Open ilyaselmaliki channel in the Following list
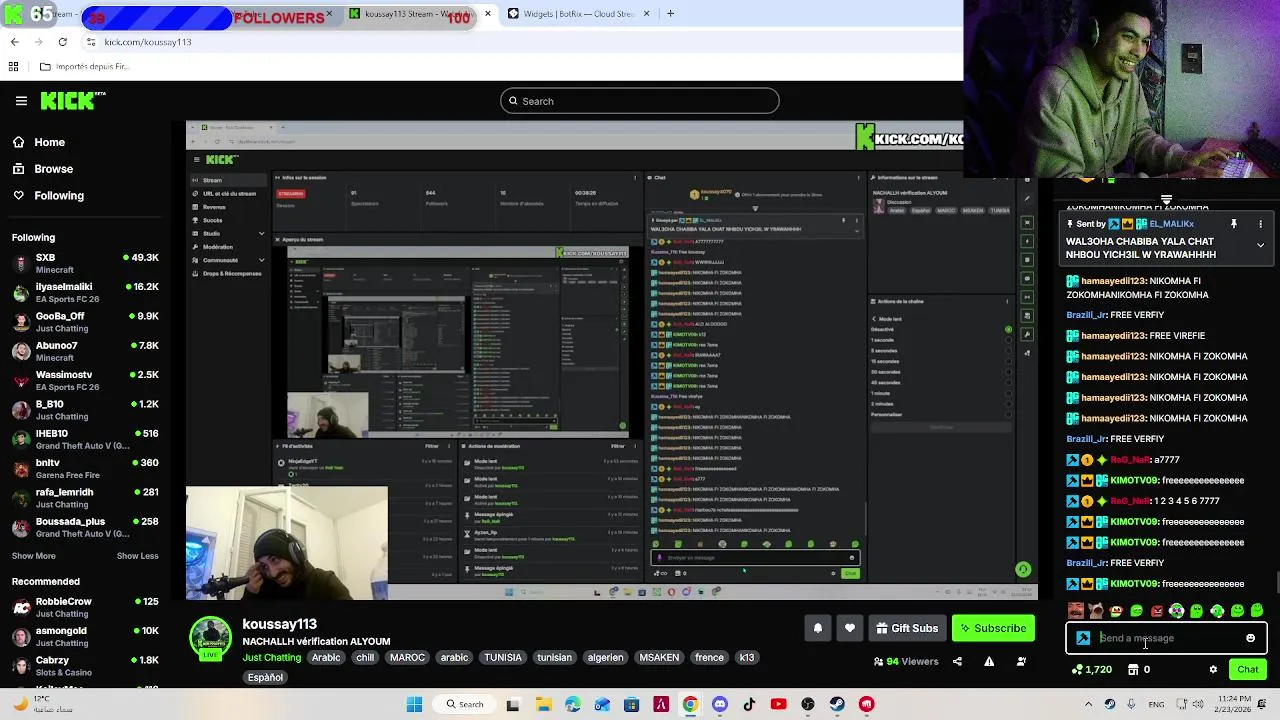This screenshot has height=720, width=1280. (85, 292)
